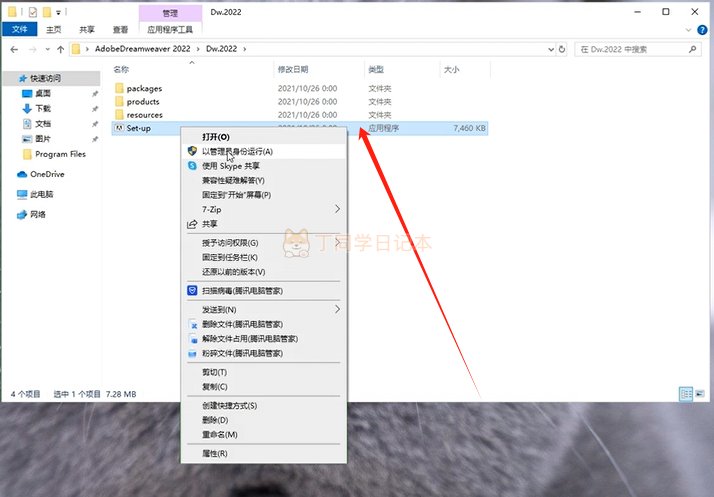Click the admin shield icon
Screen dimensions: 714x497
pyautogui.click(x=192, y=151)
